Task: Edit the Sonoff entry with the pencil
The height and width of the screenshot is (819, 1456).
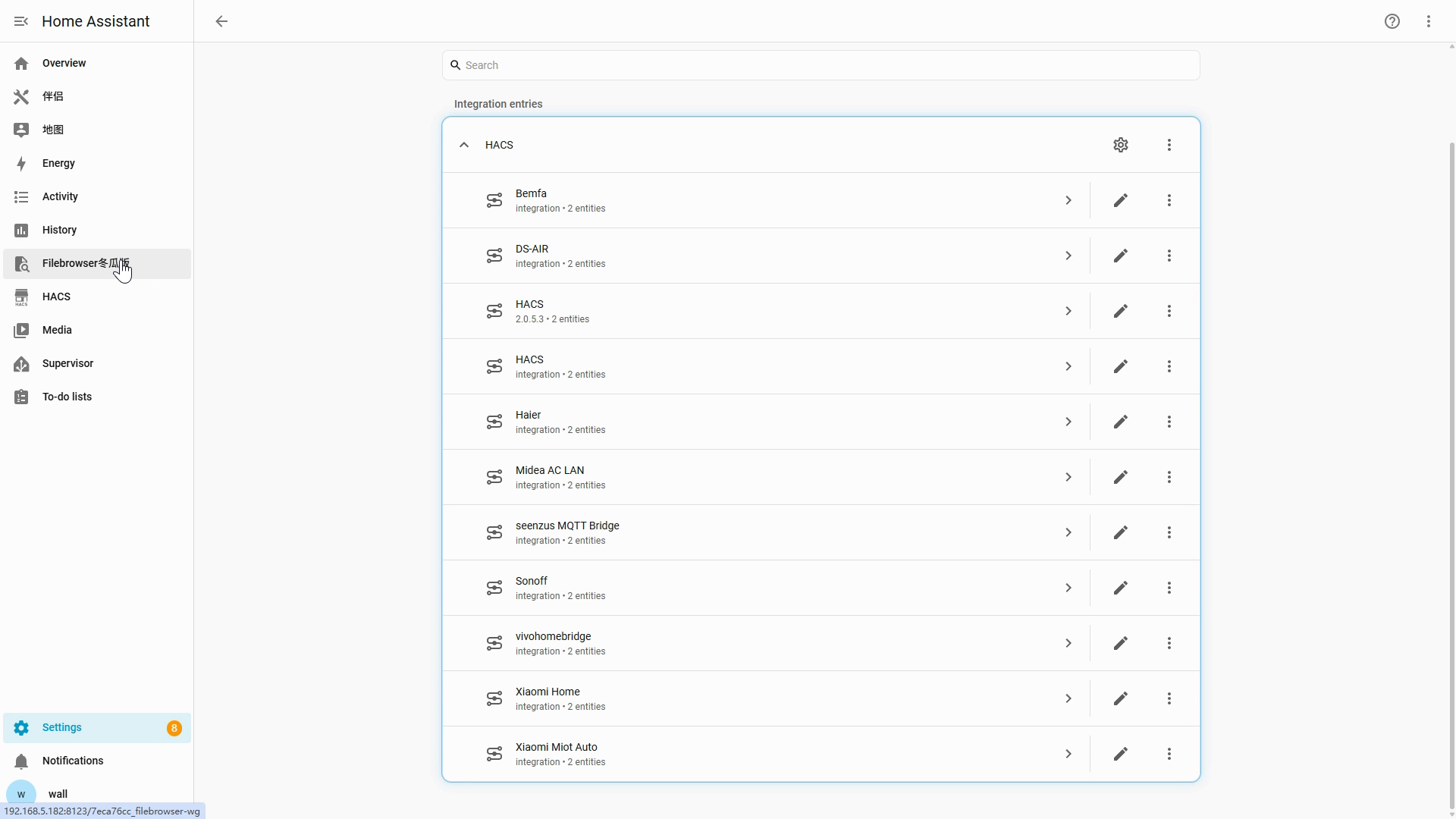Action: (x=1121, y=588)
